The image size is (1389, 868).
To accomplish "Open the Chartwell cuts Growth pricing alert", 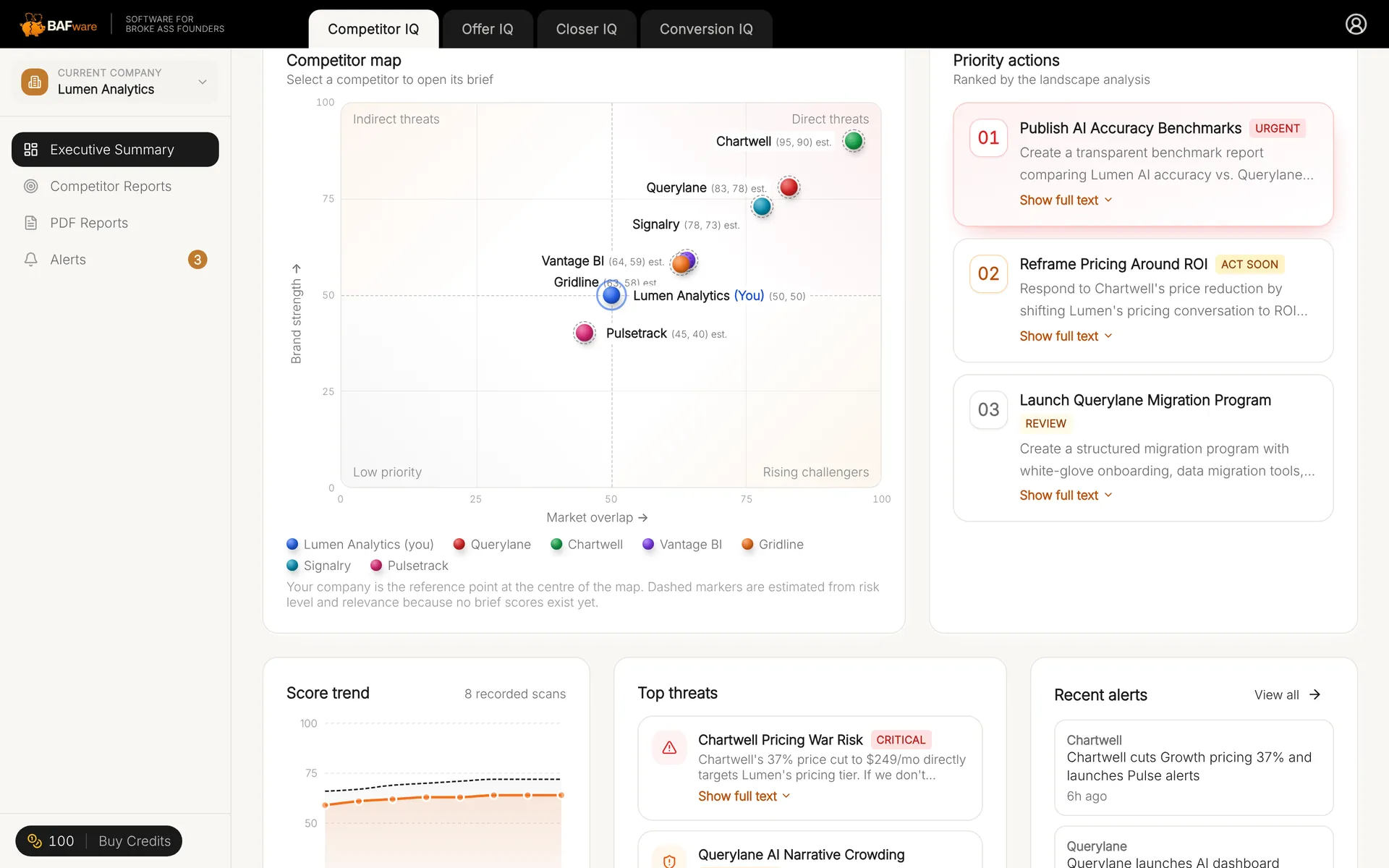I will pos(1194,767).
